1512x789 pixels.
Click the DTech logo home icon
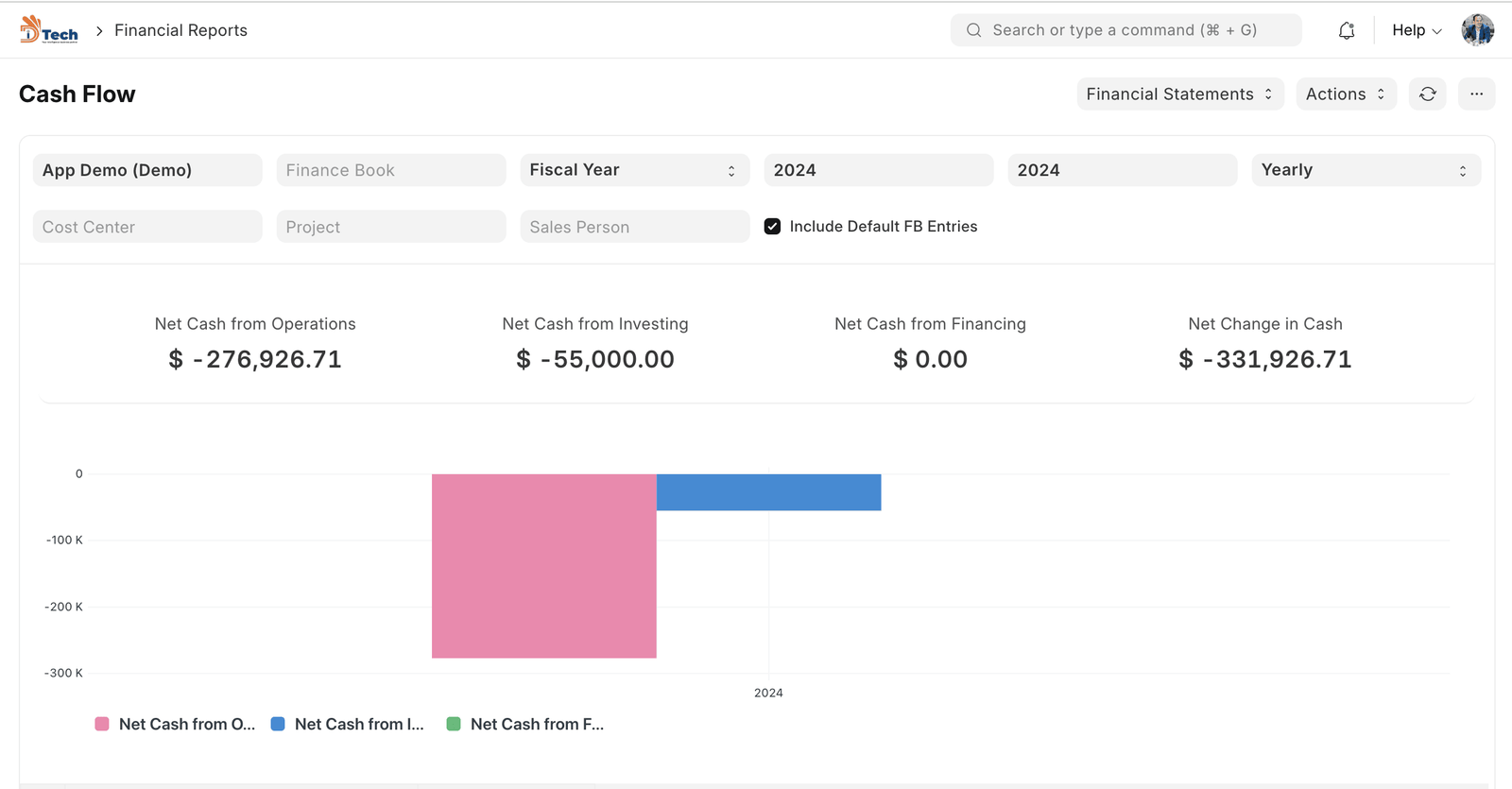pos(49,30)
